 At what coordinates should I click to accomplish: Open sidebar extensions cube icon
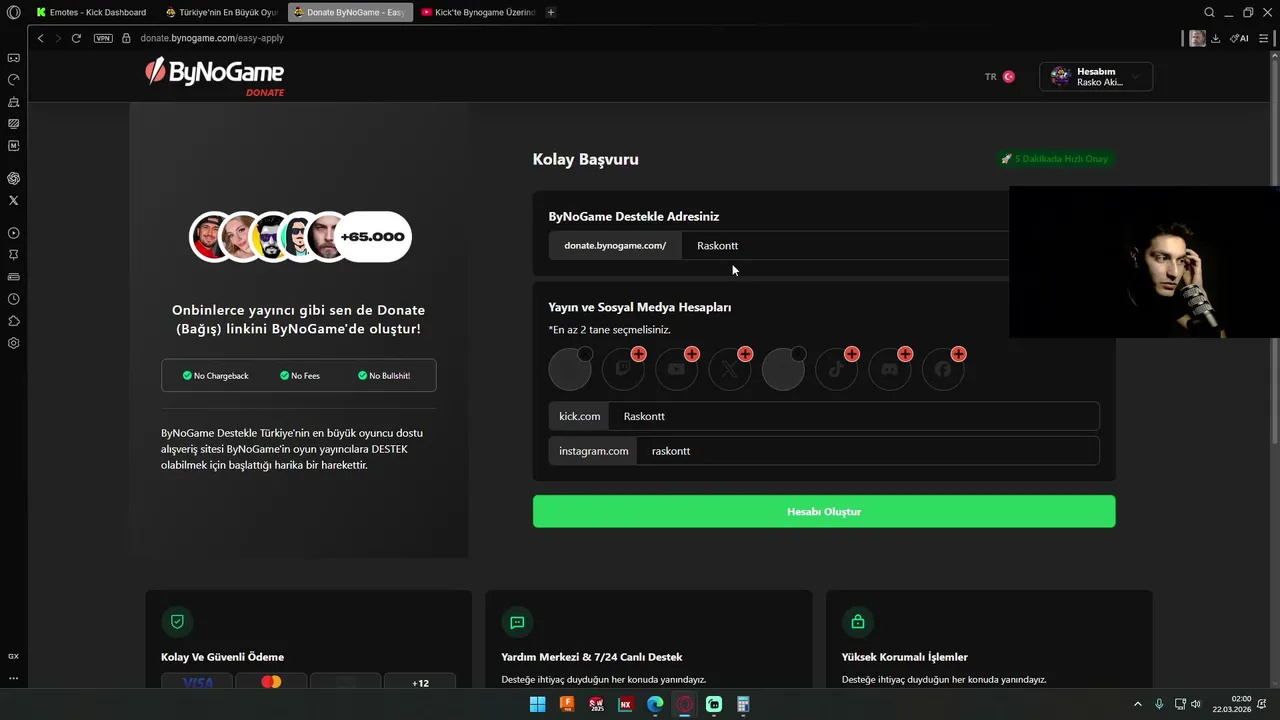coord(13,321)
